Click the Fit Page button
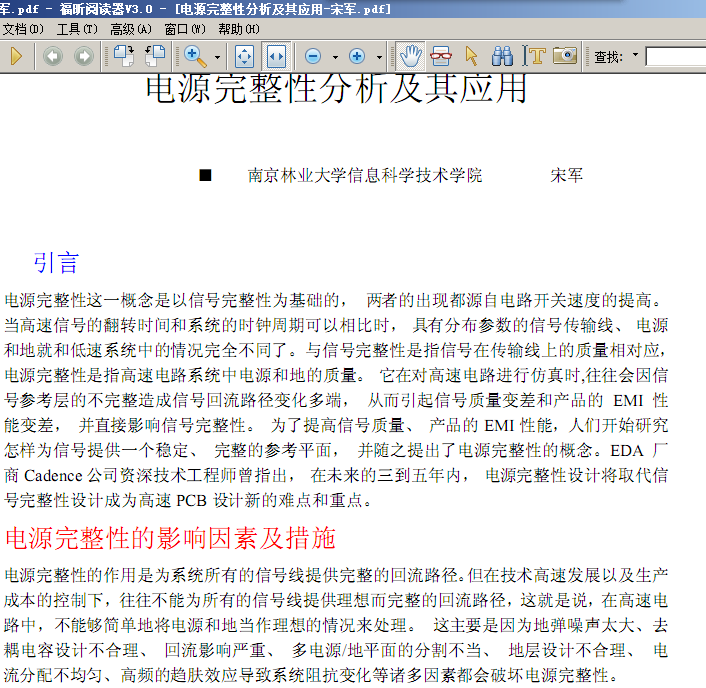 click(244, 57)
